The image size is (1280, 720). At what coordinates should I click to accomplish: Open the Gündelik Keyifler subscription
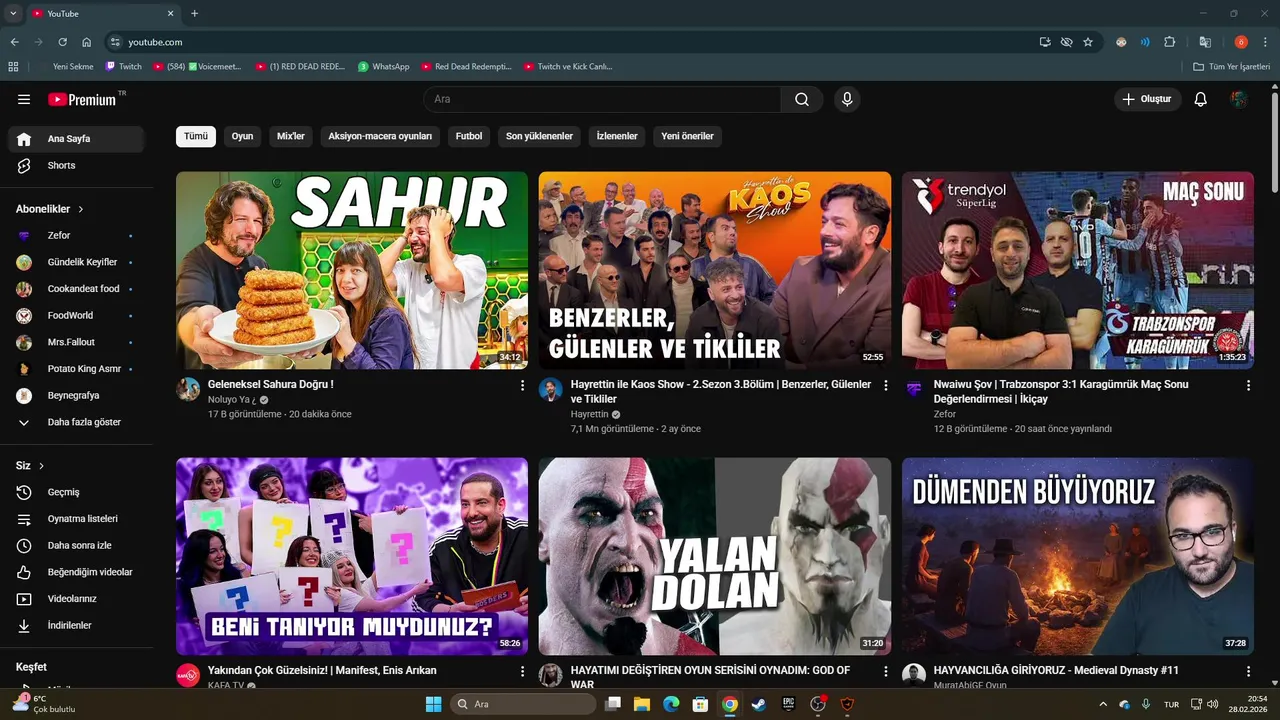[x=76, y=262]
